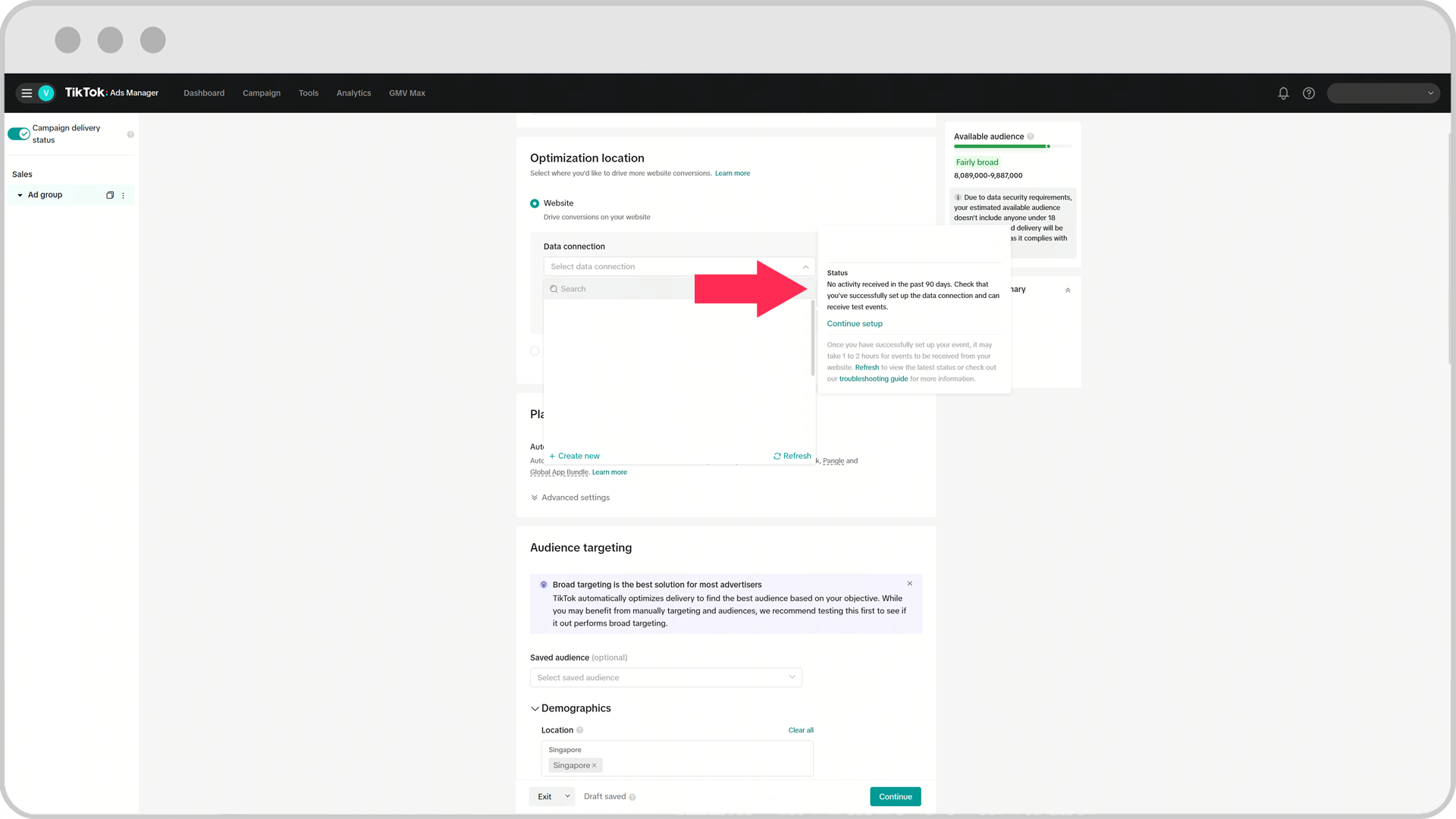Go to the GMV Max tab

click(x=406, y=93)
